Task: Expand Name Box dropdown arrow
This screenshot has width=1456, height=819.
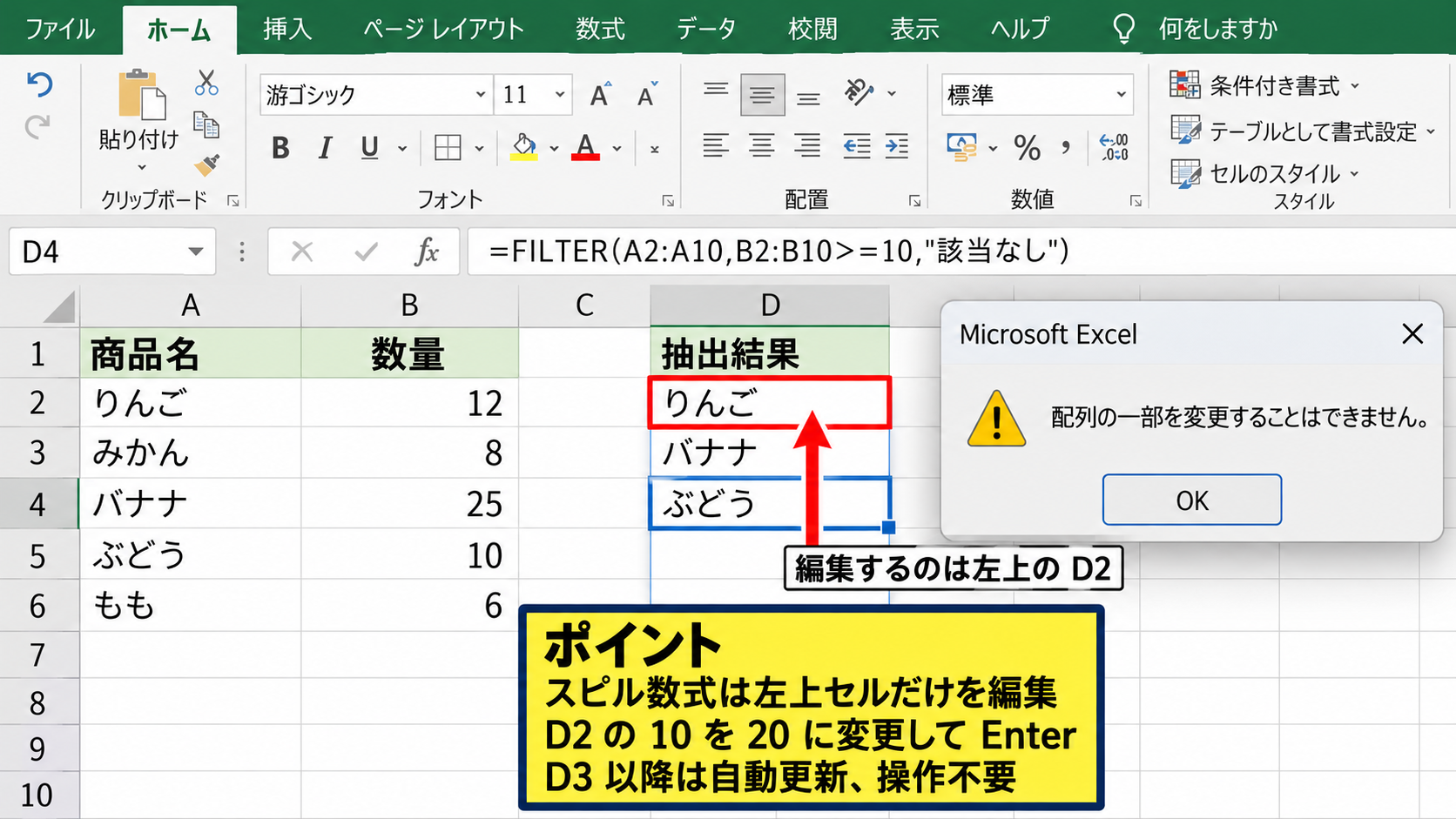Action: [x=196, y=252]
